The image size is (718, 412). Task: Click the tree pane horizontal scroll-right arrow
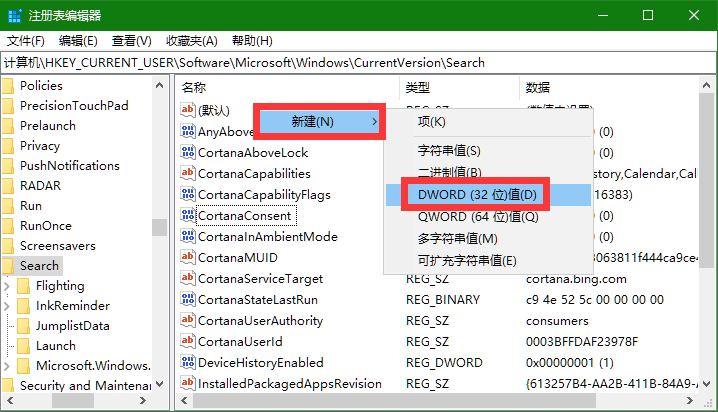coord(143,401)
